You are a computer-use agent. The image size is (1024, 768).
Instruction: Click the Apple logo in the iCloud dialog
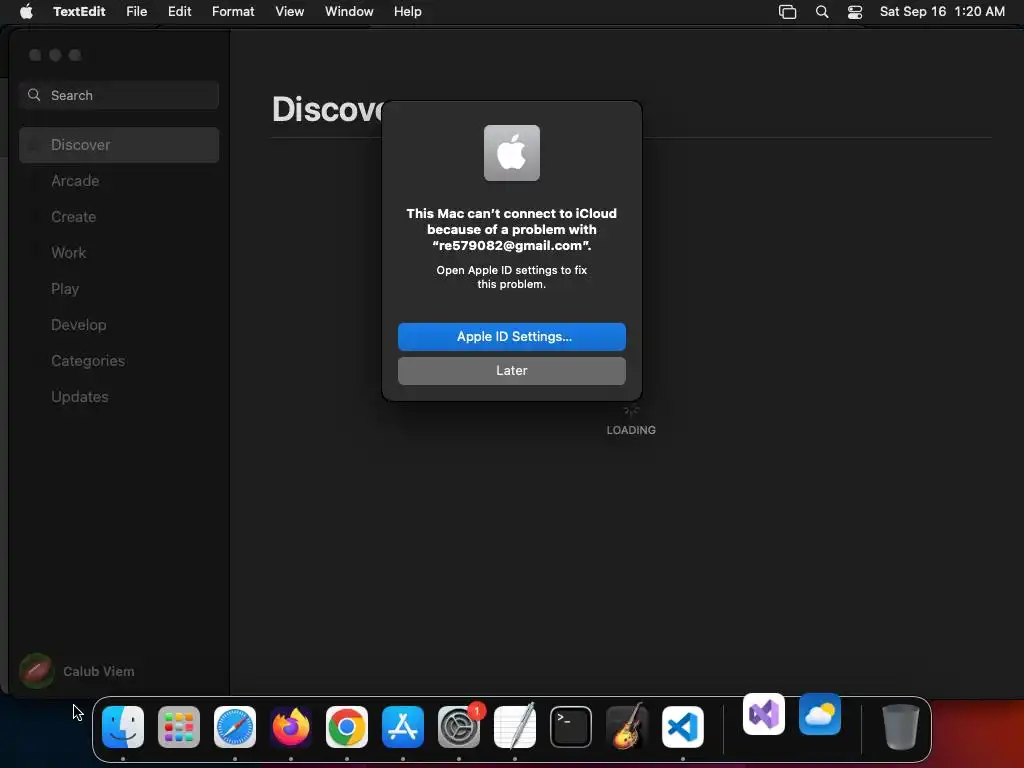point(512,153)
